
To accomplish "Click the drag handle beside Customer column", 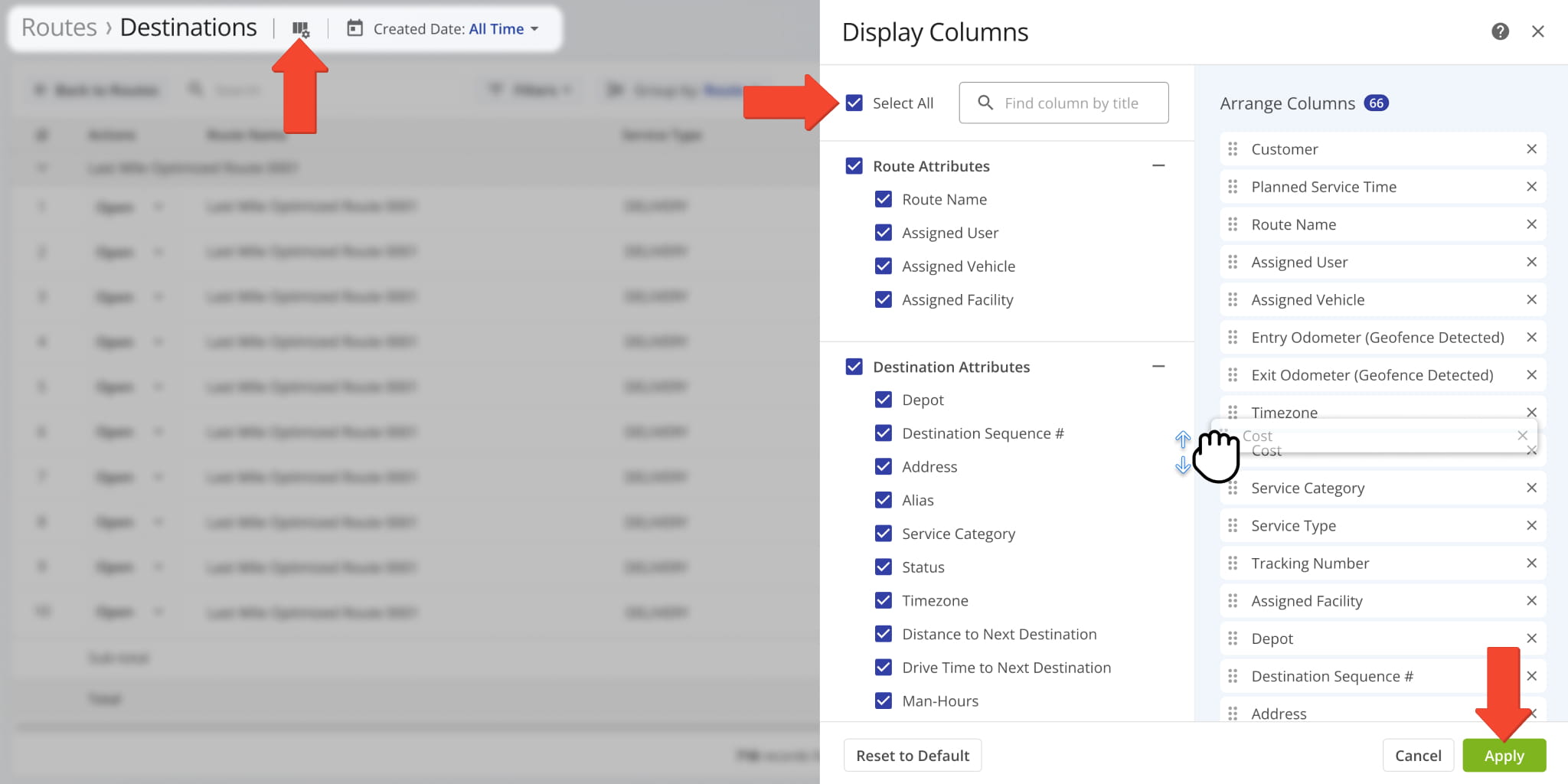I will (1233, 149).
